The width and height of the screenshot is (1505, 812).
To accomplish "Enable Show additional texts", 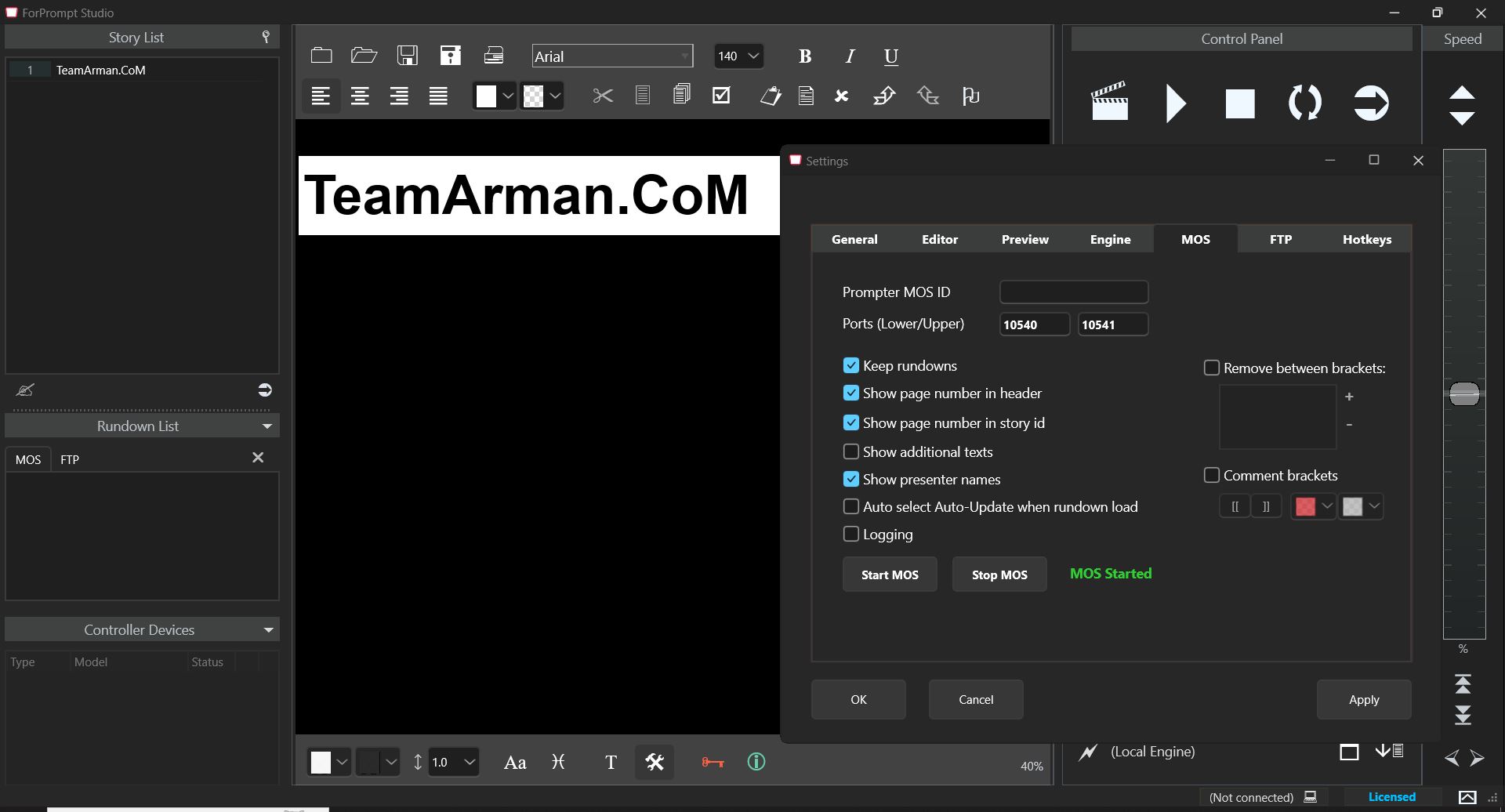I will 851,451.
